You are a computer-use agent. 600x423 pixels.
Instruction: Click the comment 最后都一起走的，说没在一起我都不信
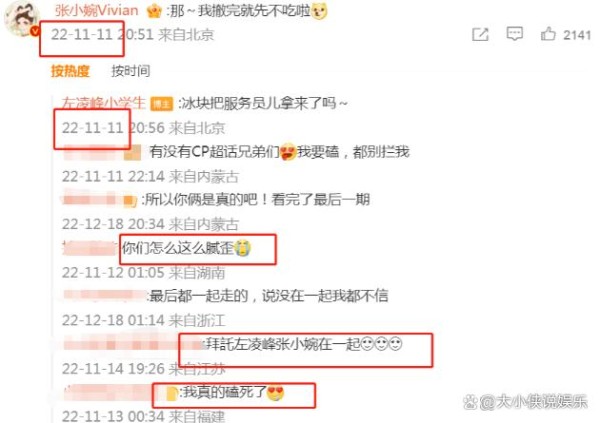269,296
